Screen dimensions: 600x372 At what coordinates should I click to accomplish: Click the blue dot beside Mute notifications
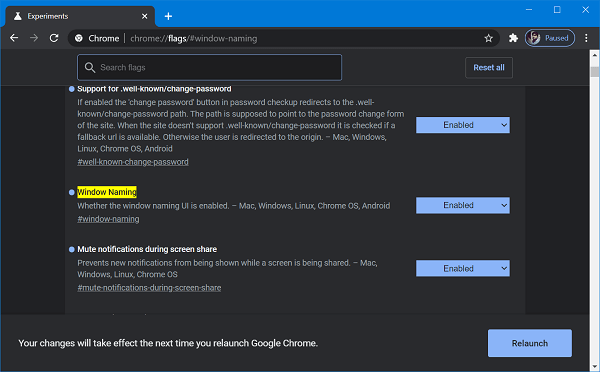pyautogui.click(x=72, y=250)
